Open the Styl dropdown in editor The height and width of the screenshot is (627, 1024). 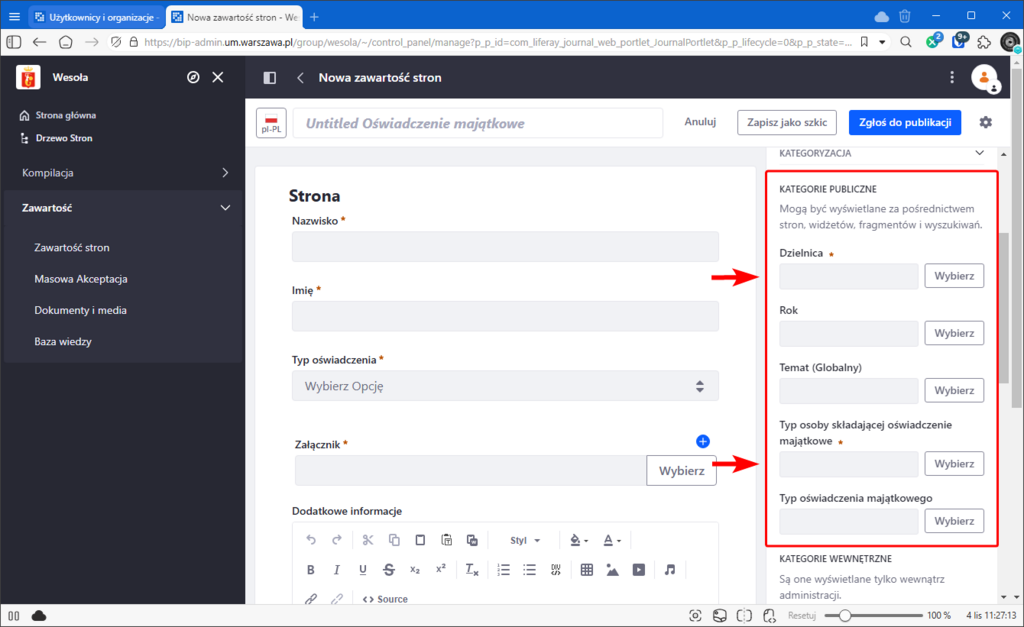coord(525,540)
